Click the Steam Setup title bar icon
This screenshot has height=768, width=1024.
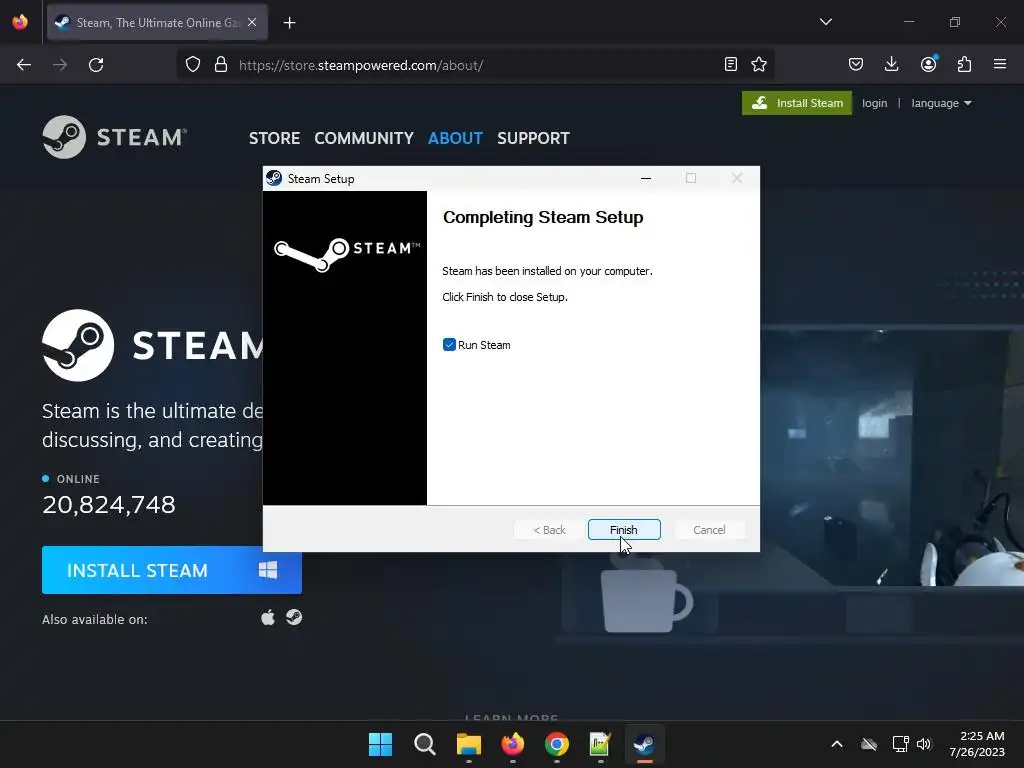click(274, 178)
